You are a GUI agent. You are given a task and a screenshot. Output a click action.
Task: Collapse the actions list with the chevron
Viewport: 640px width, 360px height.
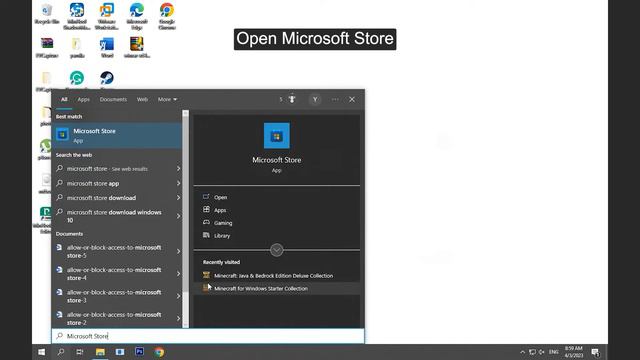click(277, 250)
